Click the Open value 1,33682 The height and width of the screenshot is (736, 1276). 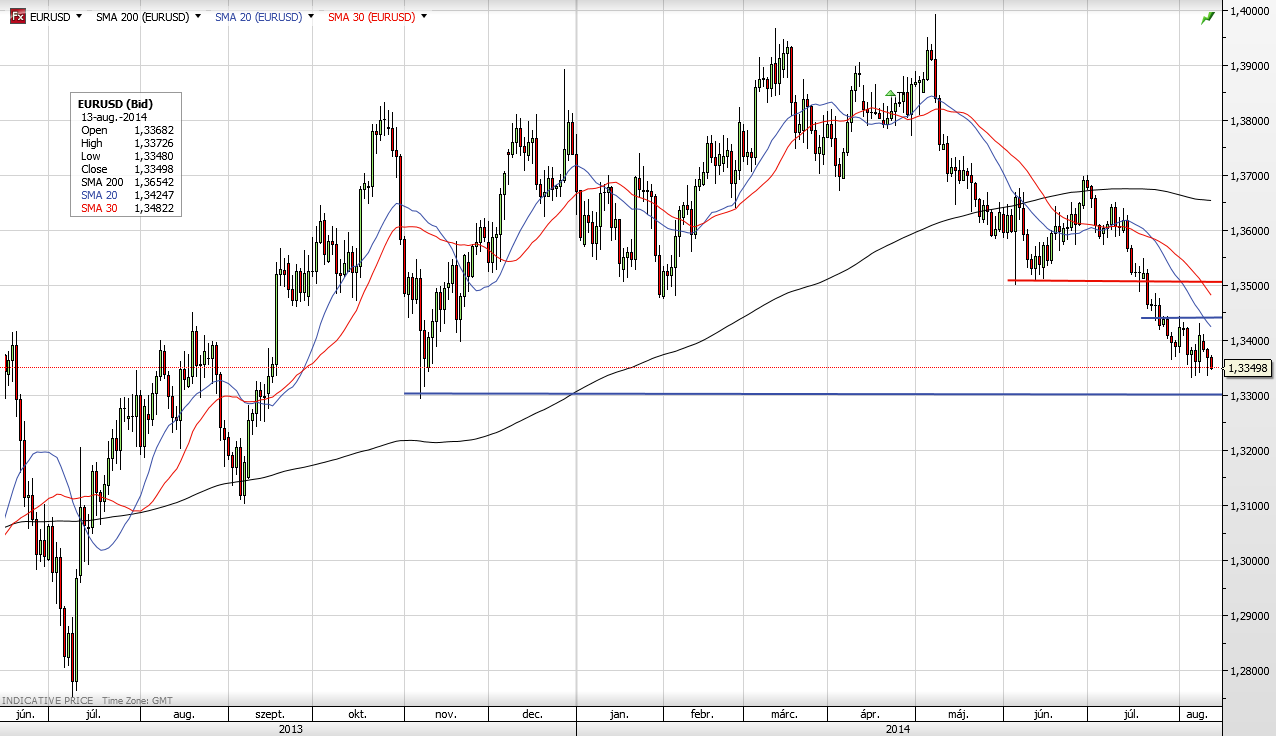(154, 130)
